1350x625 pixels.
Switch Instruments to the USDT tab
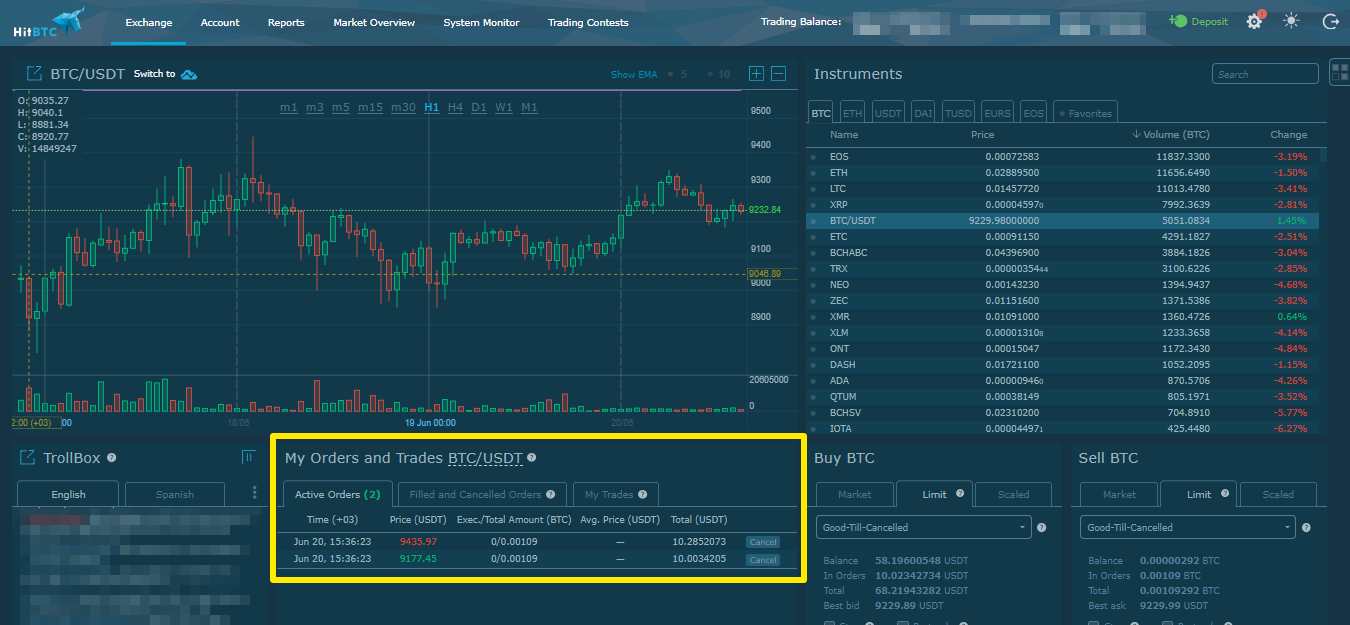pos(888,113)
